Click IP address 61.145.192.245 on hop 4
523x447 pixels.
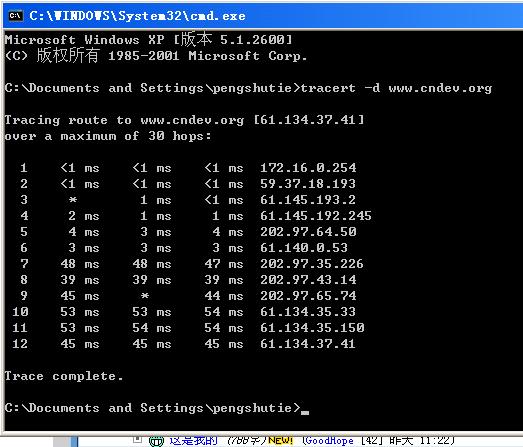point(316,215)
